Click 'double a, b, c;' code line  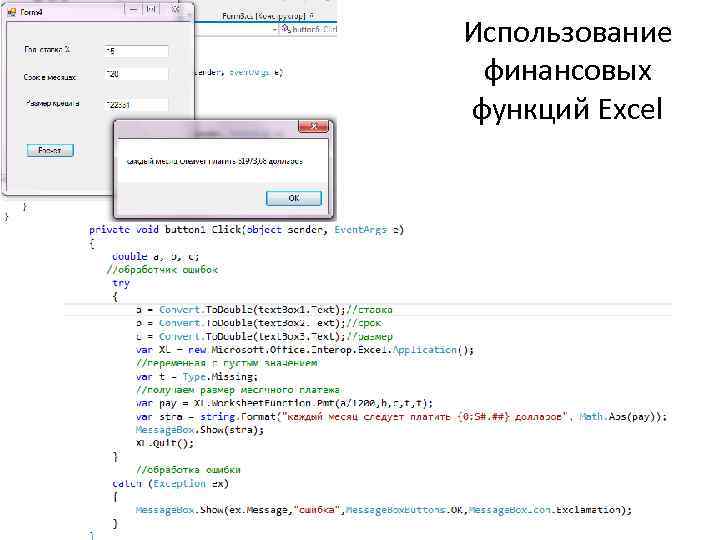[155, 256]
